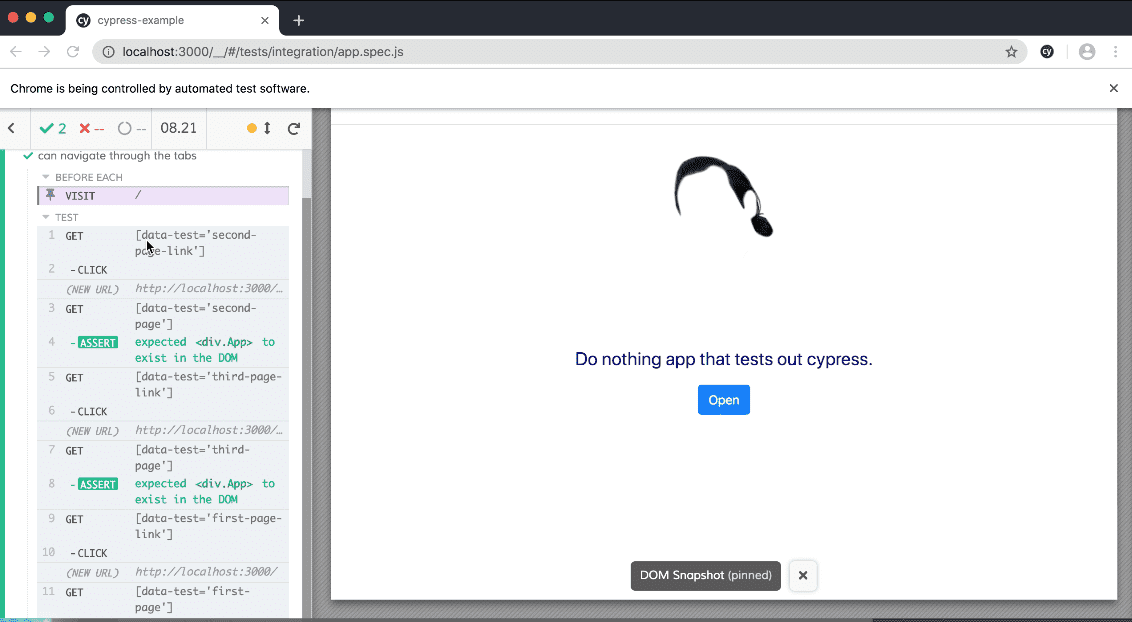This screenshot has width=1132, height=622.
Task: Select the pinned VISIT command row
Action: click(163, 196)
